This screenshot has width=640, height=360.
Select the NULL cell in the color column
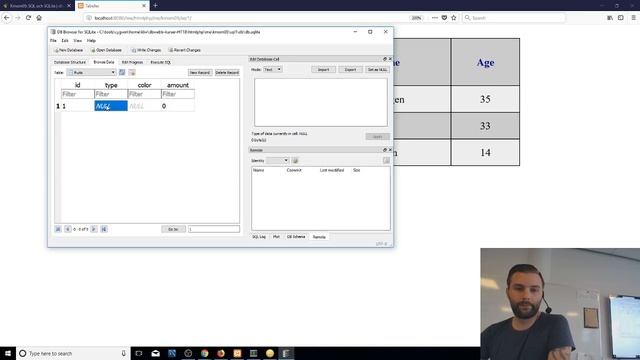pyautogui.click(x=144, y=106)
